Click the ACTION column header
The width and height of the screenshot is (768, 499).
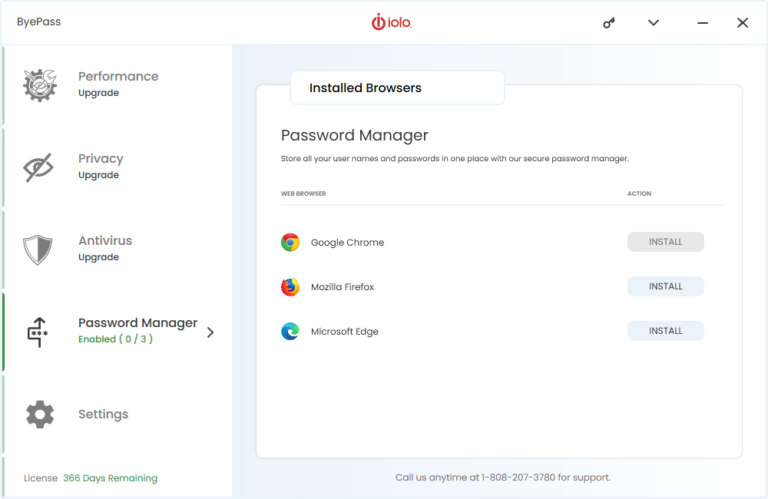639,193
